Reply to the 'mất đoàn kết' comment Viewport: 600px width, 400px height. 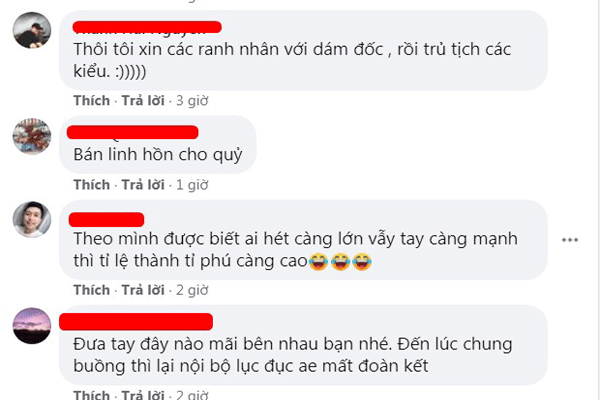[x=143, y=395]
